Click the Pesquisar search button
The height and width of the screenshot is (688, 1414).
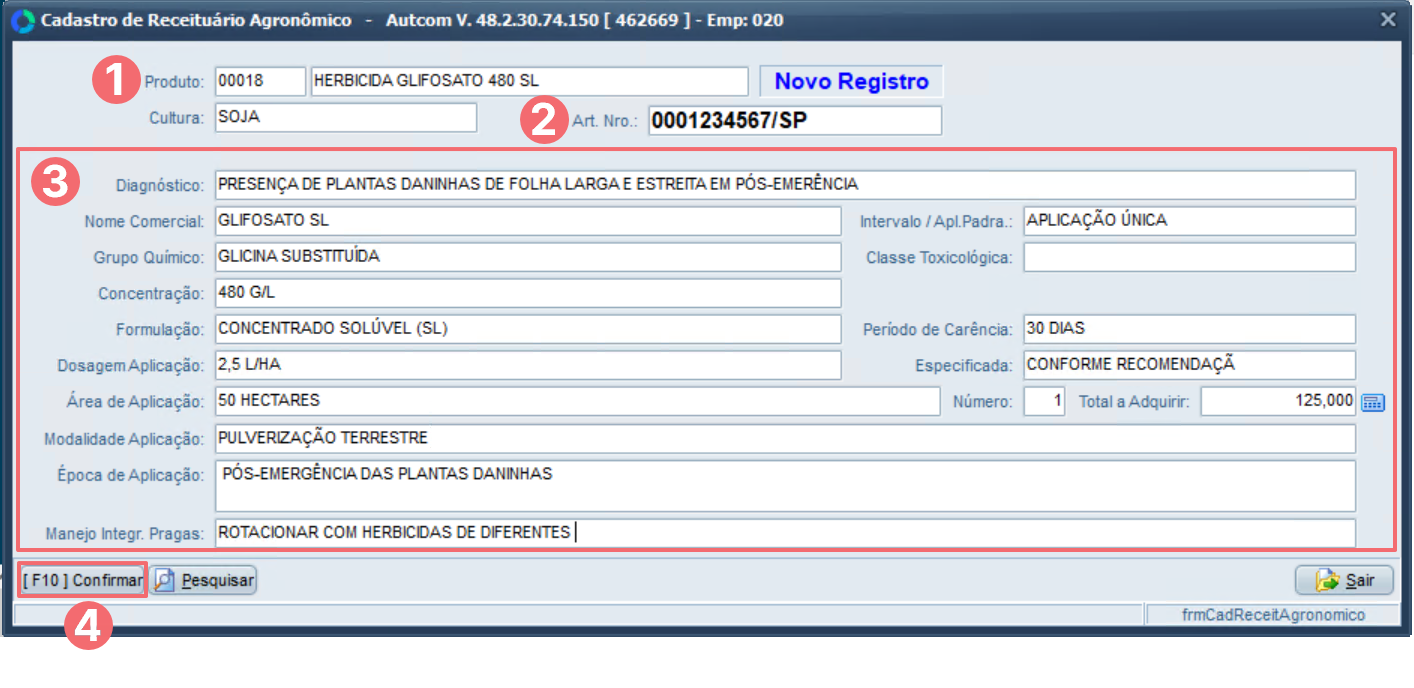click(x=204, y=580)
